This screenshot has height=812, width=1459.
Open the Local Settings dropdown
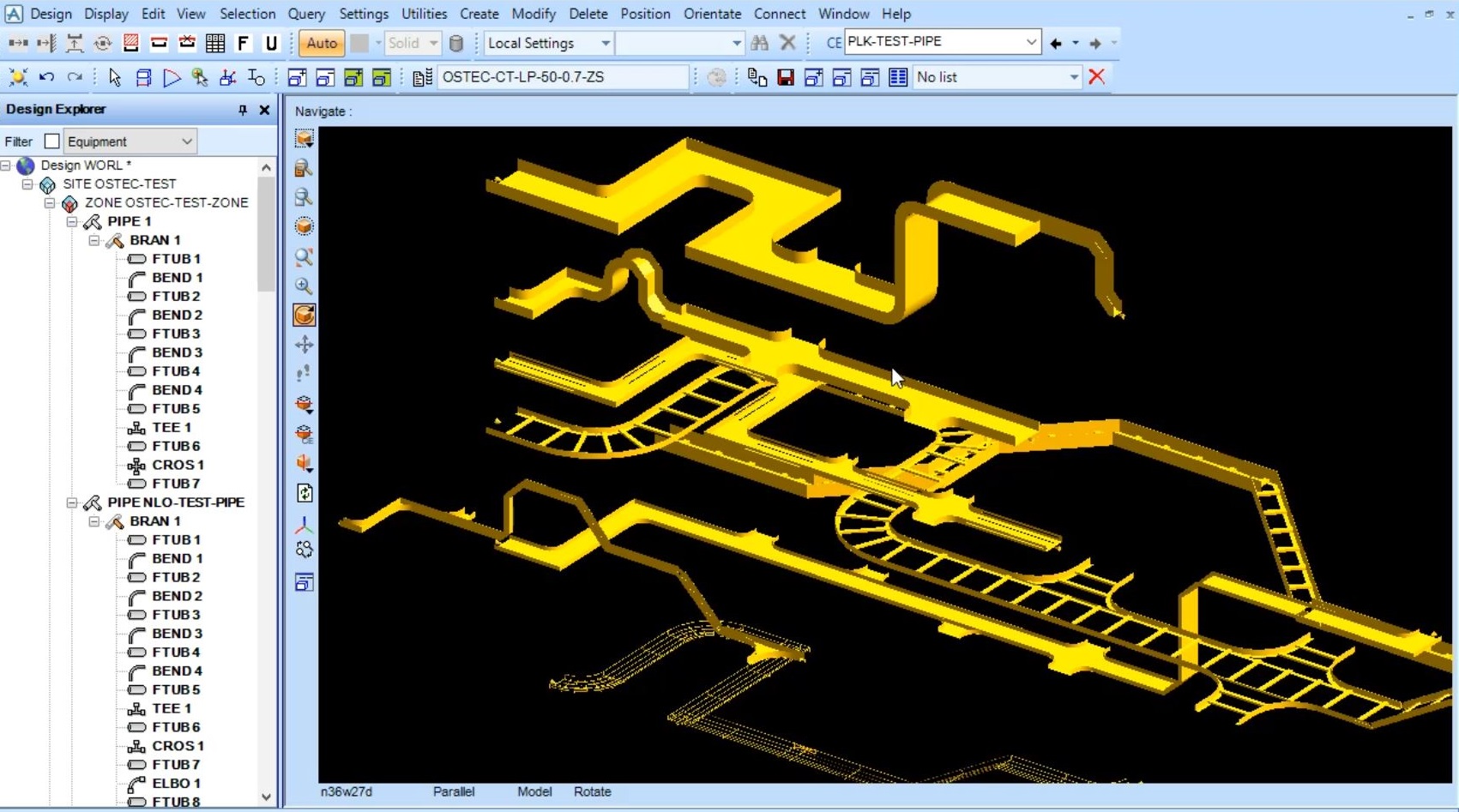click(x=605, y=43)
